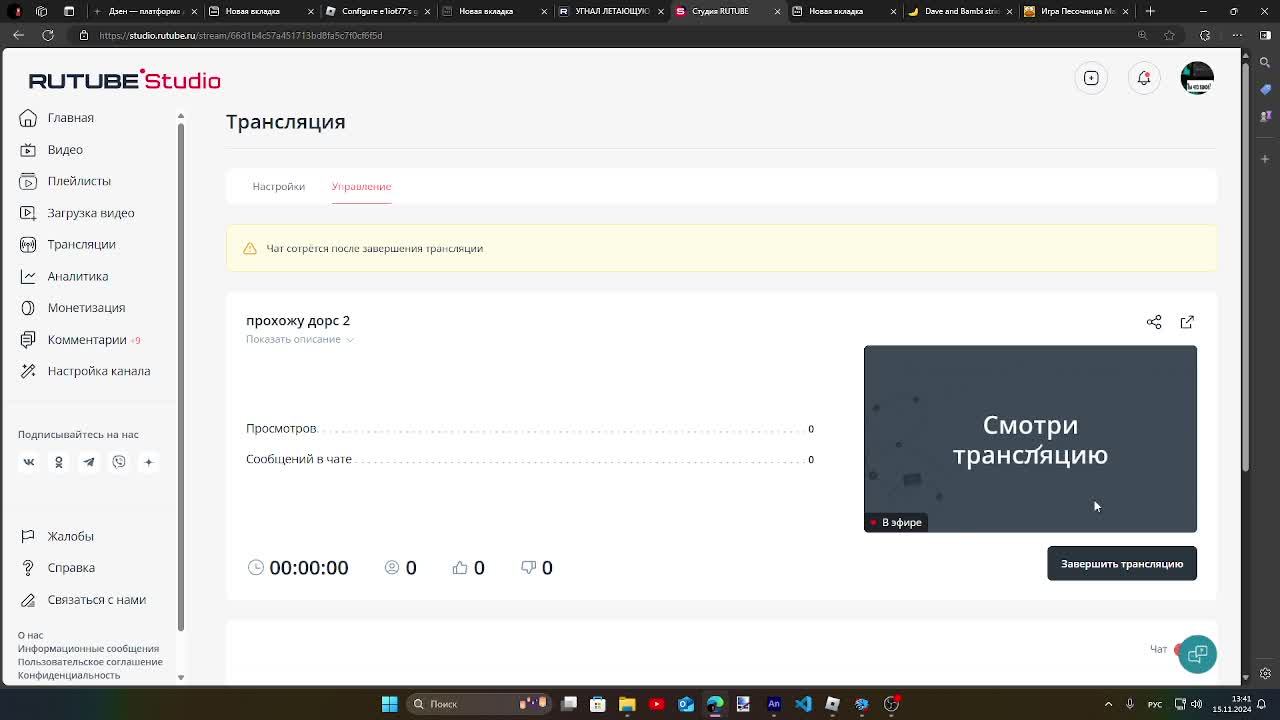Screen dimensions: 1280x720
Task: Click the sidebar scroll down arrow
Action: (x=180, y=677)
